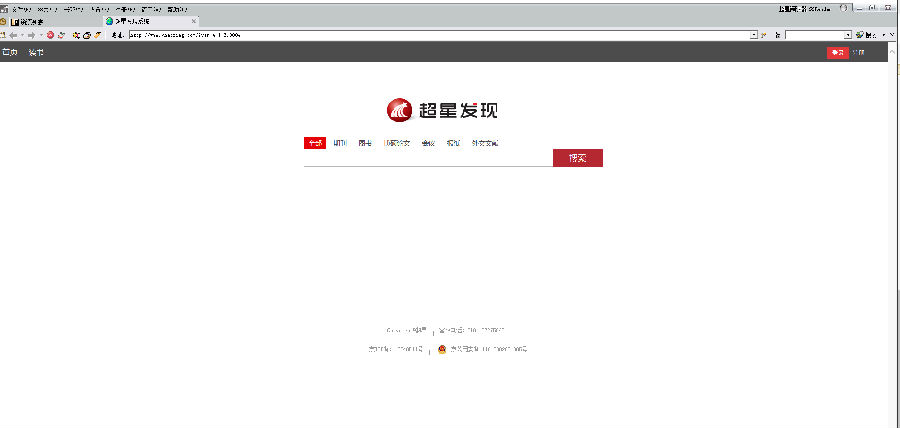Click the browser Forward arrow button

pos(32,35)
